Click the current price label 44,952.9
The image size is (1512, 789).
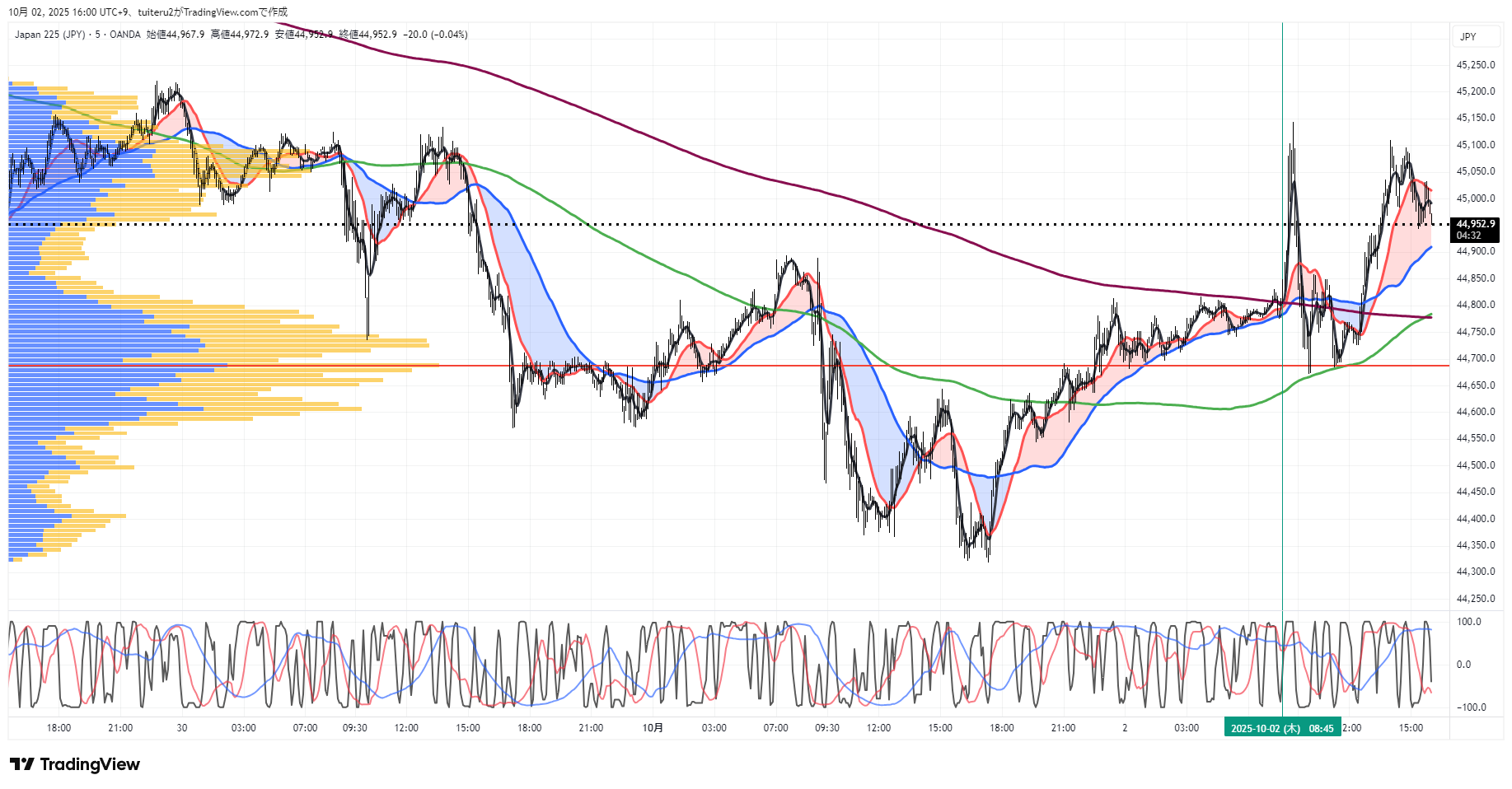(x=1475, y=224)
